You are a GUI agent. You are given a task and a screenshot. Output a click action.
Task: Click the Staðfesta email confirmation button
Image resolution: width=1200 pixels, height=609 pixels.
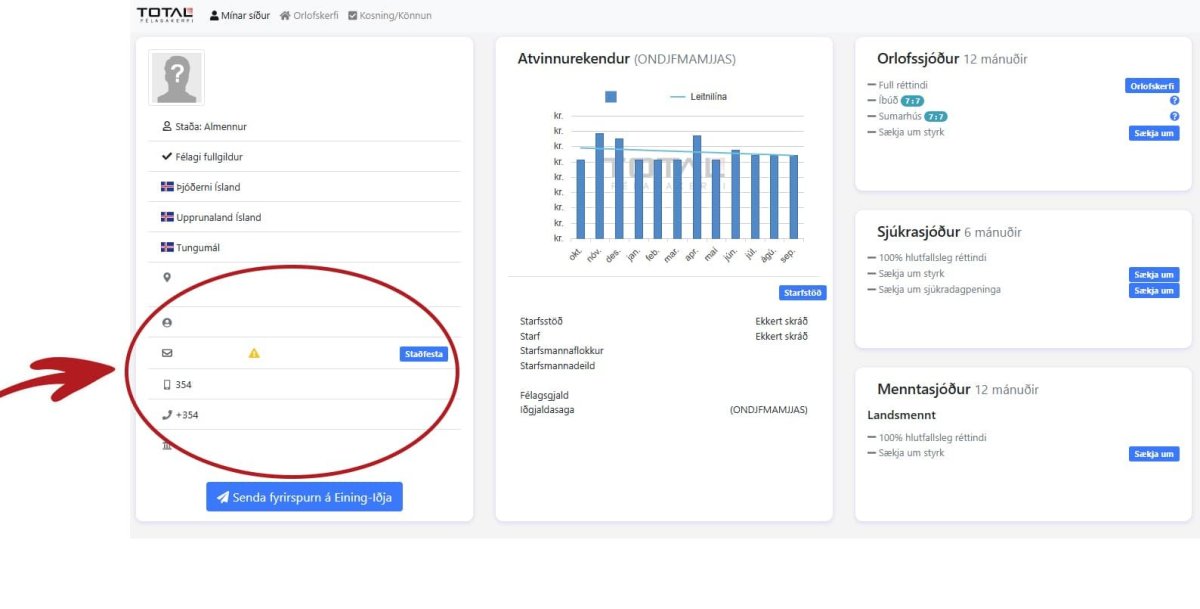tap(424, 354)
